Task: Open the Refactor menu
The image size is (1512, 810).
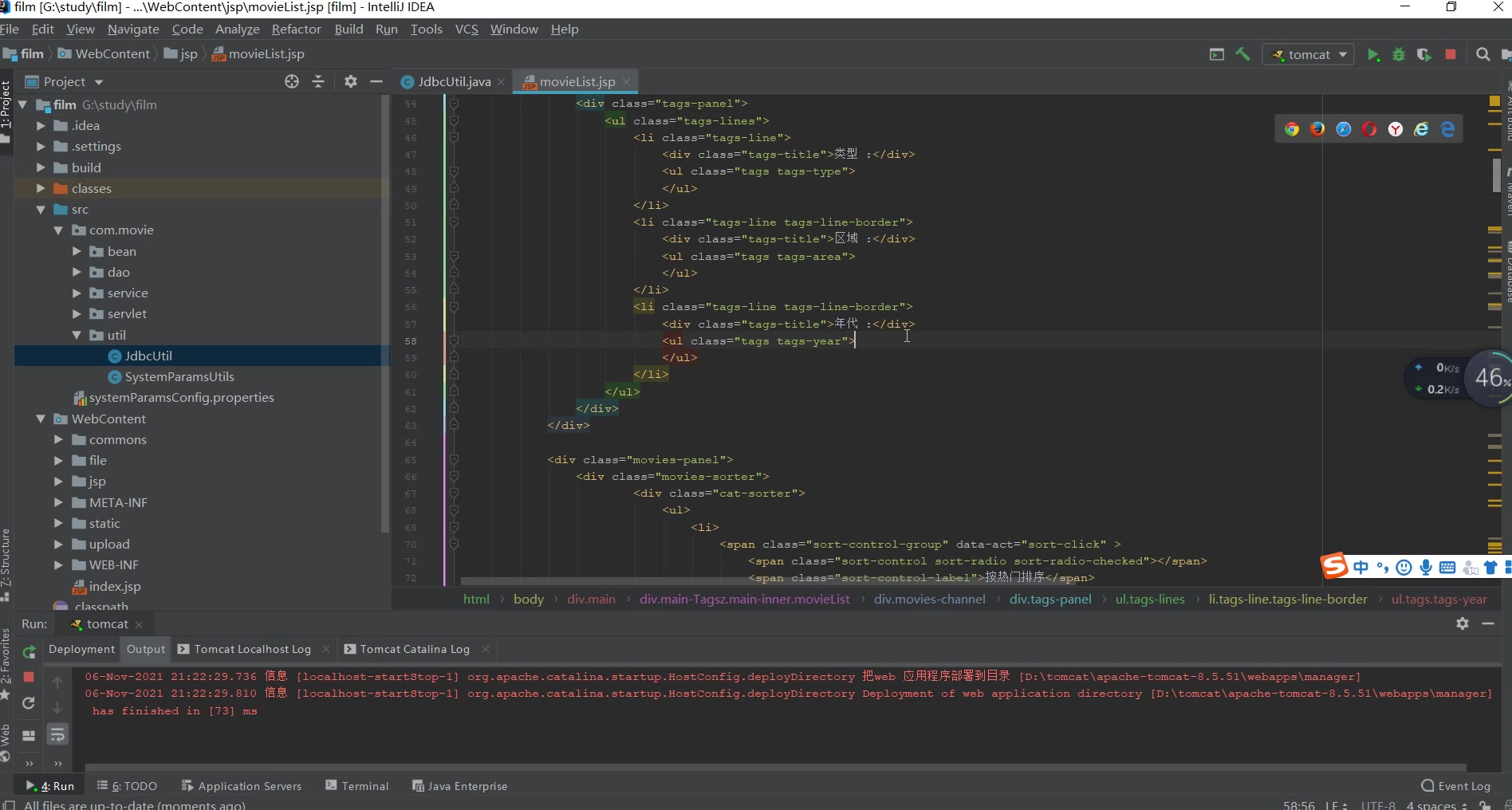Action: point(296,29)
